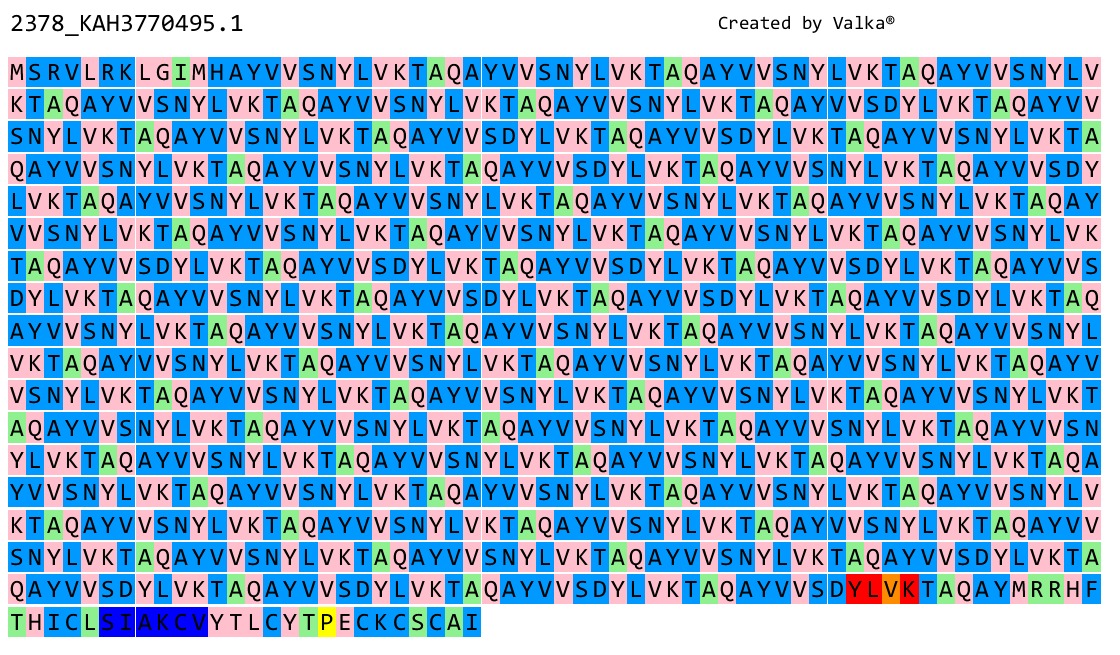Select the H residue in the last row
1120x655 pixels.
click(x=36, y=622)
